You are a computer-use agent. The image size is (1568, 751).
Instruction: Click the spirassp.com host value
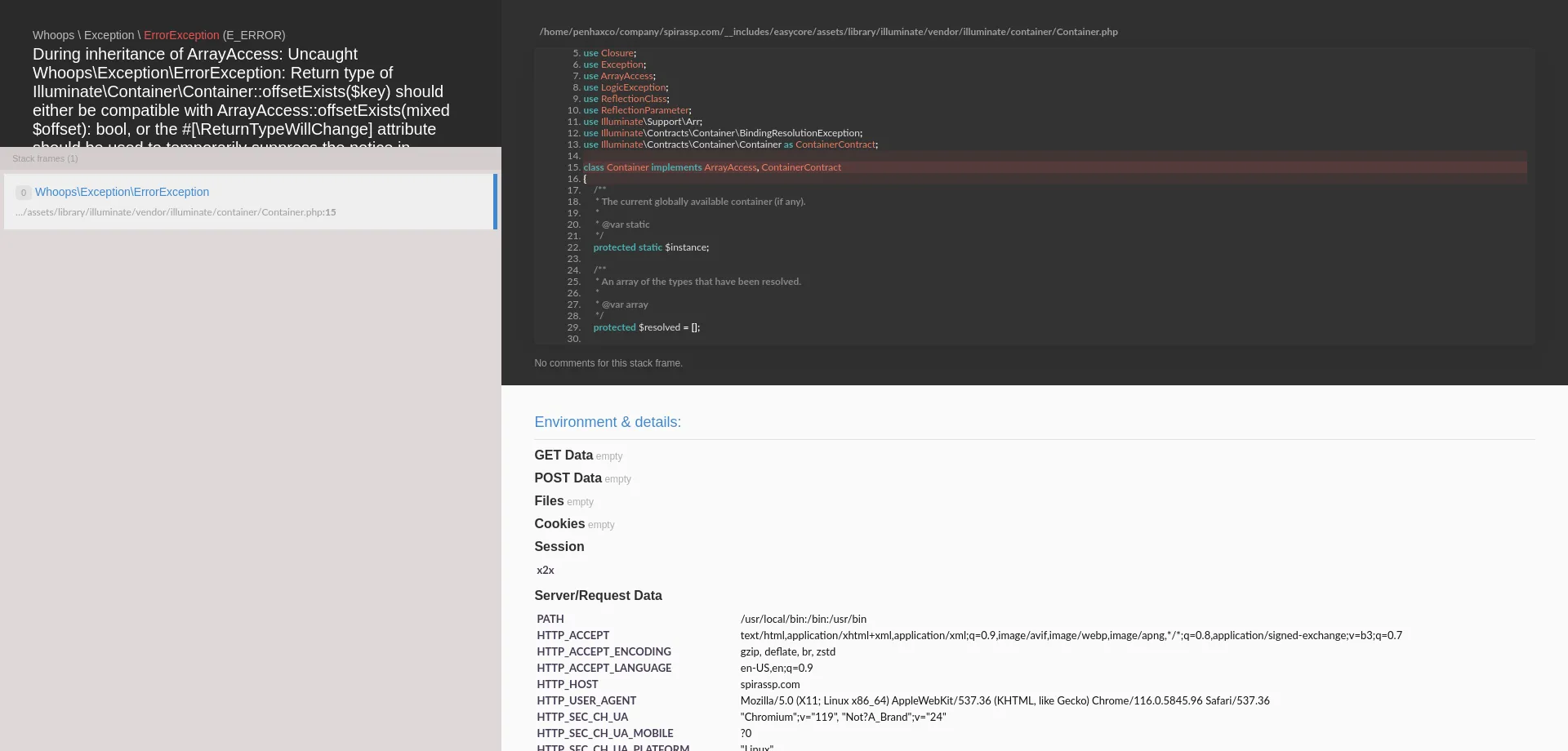pos(770,685)
